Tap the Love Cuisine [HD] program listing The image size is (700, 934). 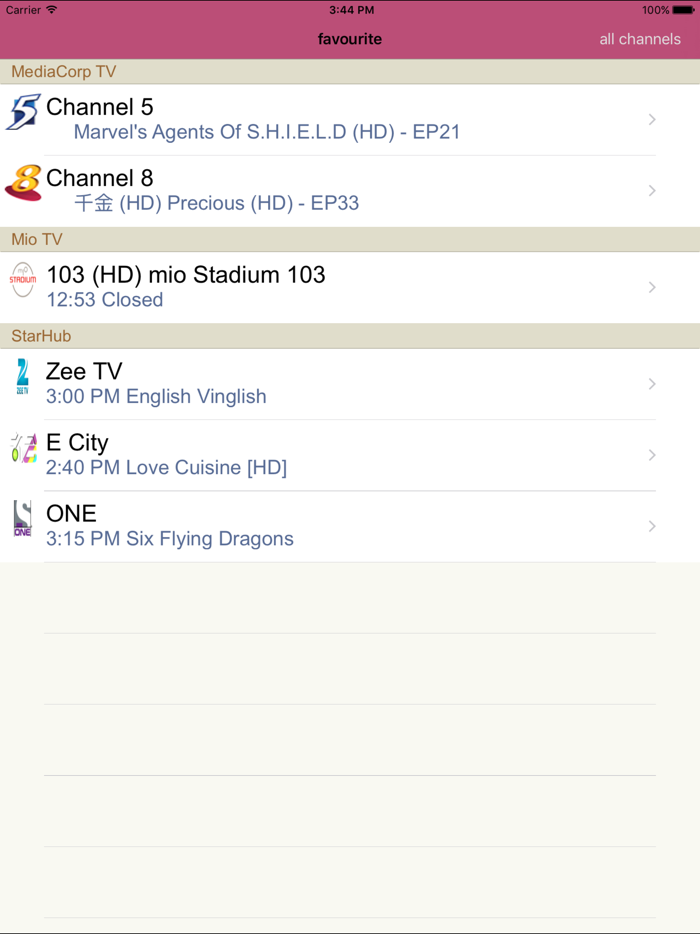click(x=167, y=467)
